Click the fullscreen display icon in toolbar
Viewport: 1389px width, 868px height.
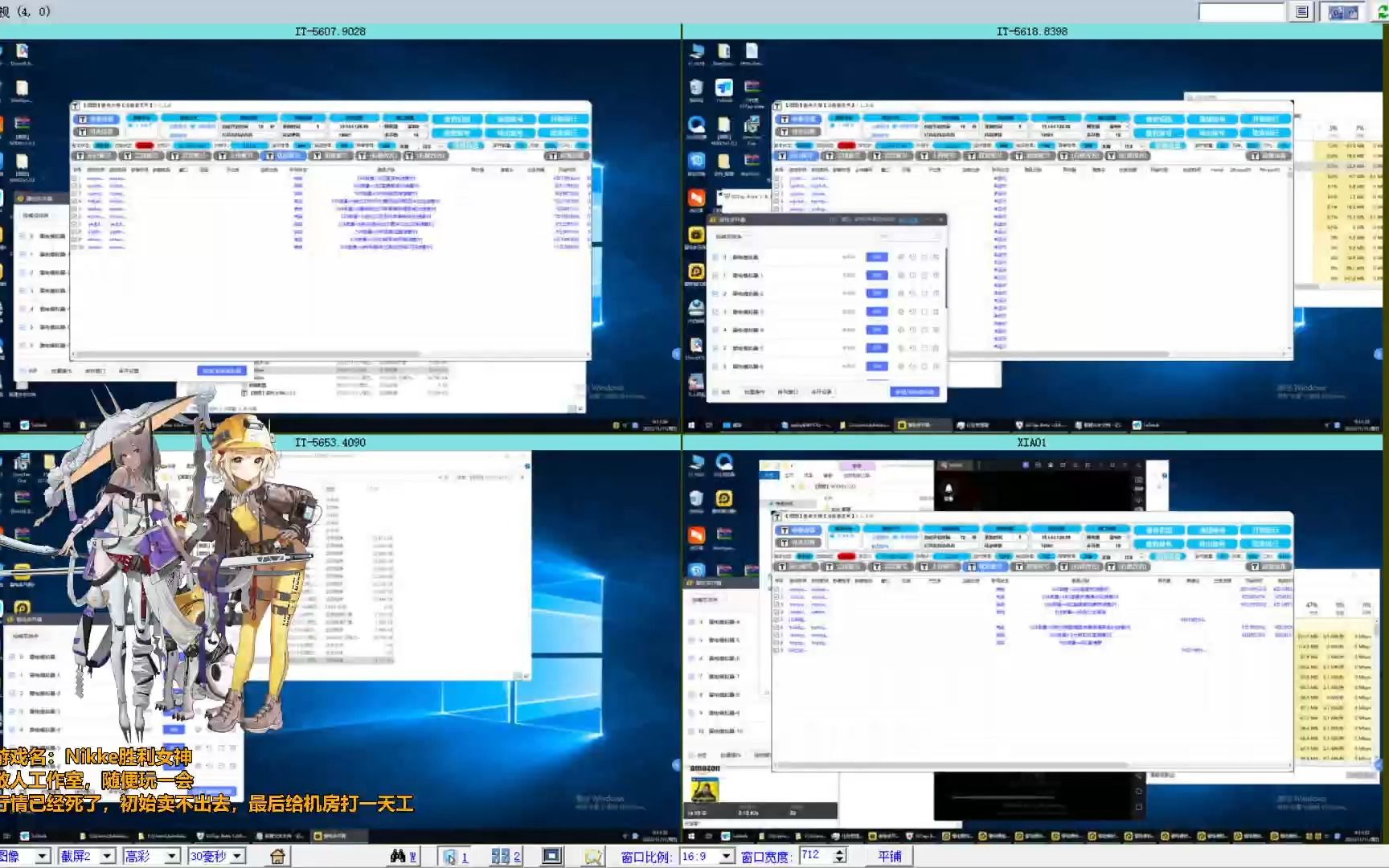click(551, 856)
